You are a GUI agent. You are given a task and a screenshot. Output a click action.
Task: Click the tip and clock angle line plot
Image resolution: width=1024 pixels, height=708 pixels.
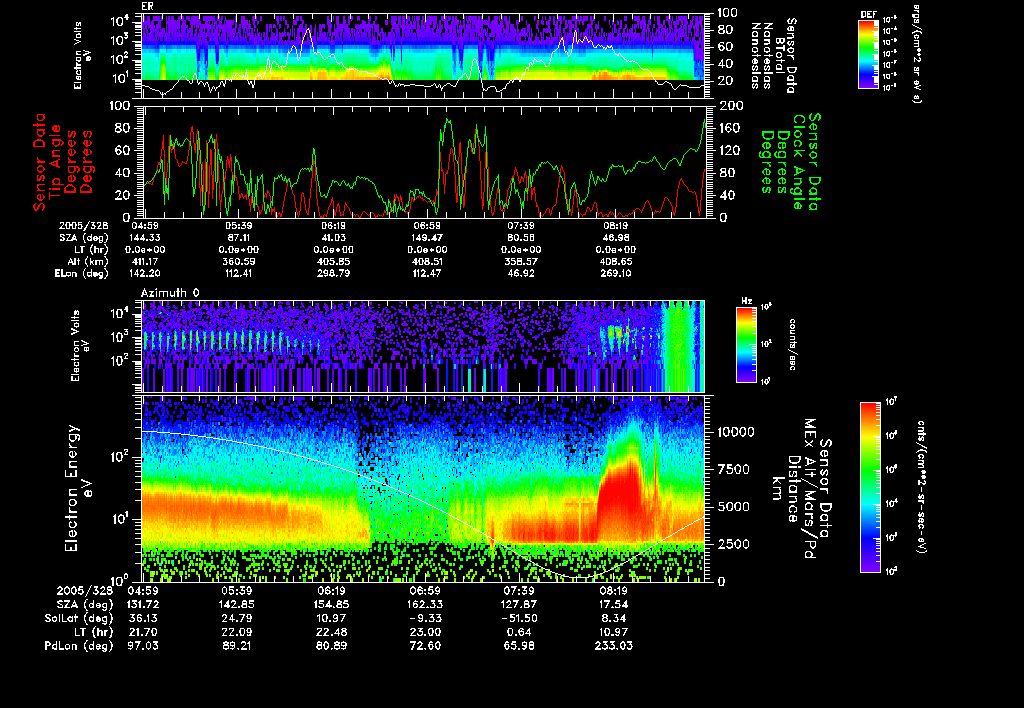[424, 161]
